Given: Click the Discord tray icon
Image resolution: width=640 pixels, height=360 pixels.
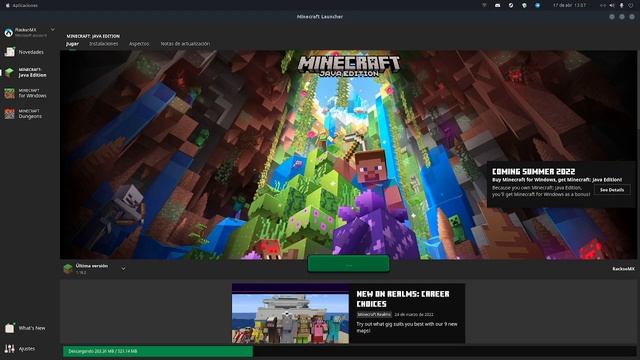Looking at the screenshot, I should point(498,5).
